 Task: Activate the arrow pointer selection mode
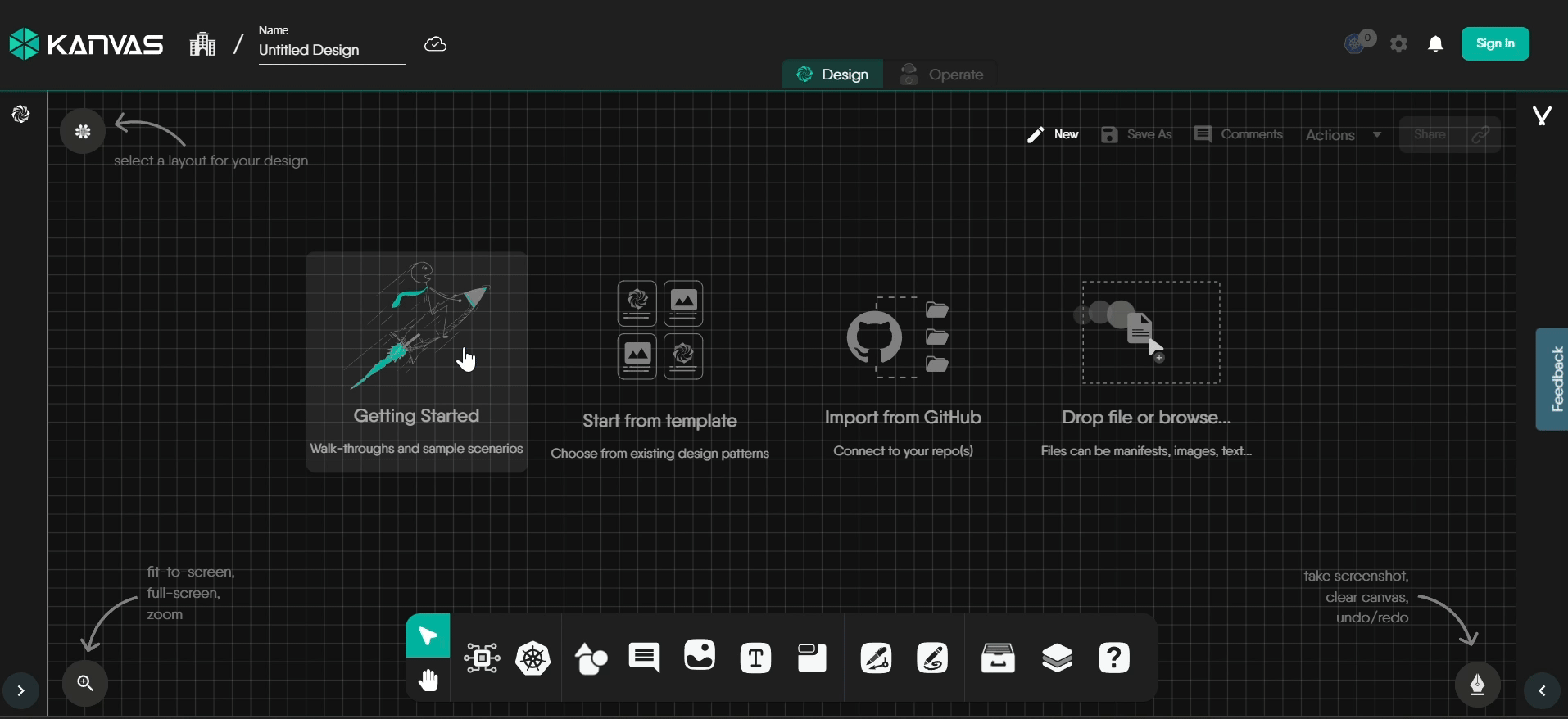click(x=428, y=635)
